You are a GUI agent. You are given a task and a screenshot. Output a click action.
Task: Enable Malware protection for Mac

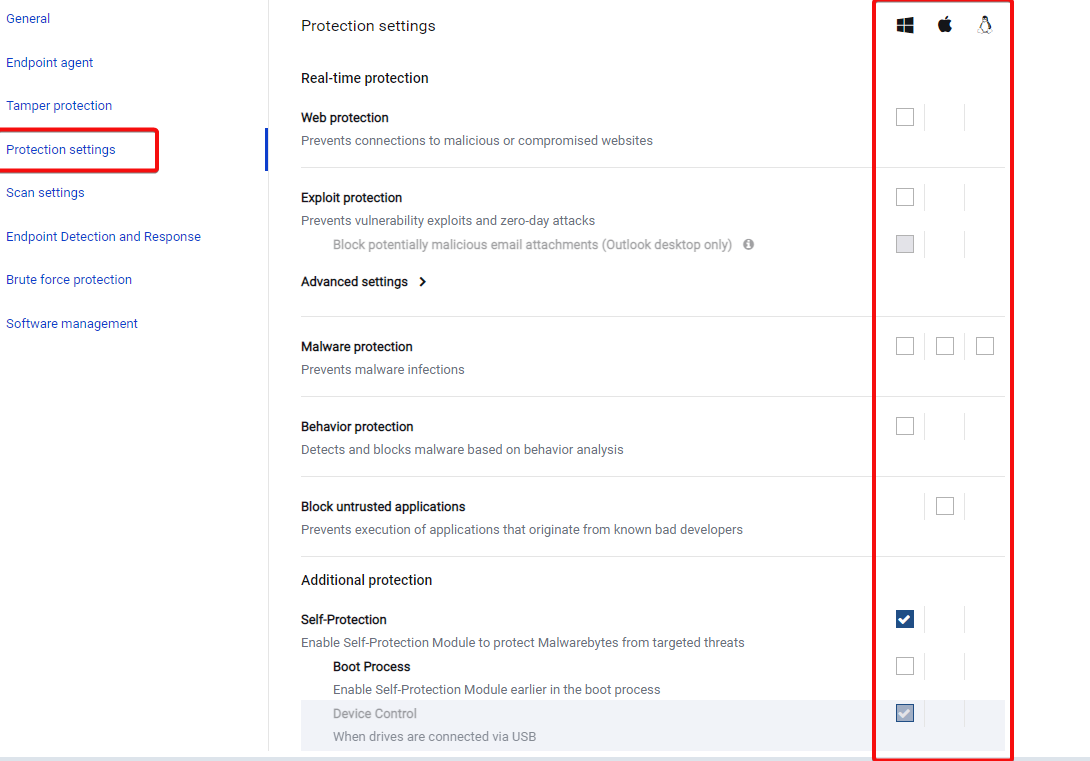[945, 346]
